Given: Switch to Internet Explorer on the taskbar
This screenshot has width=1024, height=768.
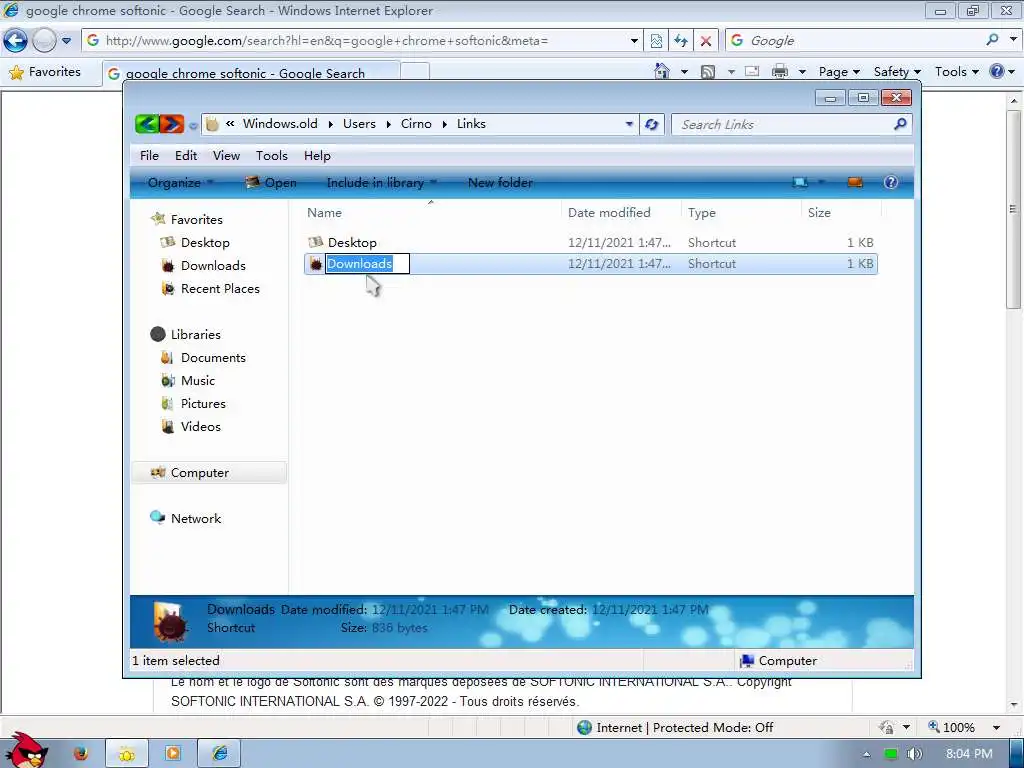Looking at the screenshot, I should (219, 754).
